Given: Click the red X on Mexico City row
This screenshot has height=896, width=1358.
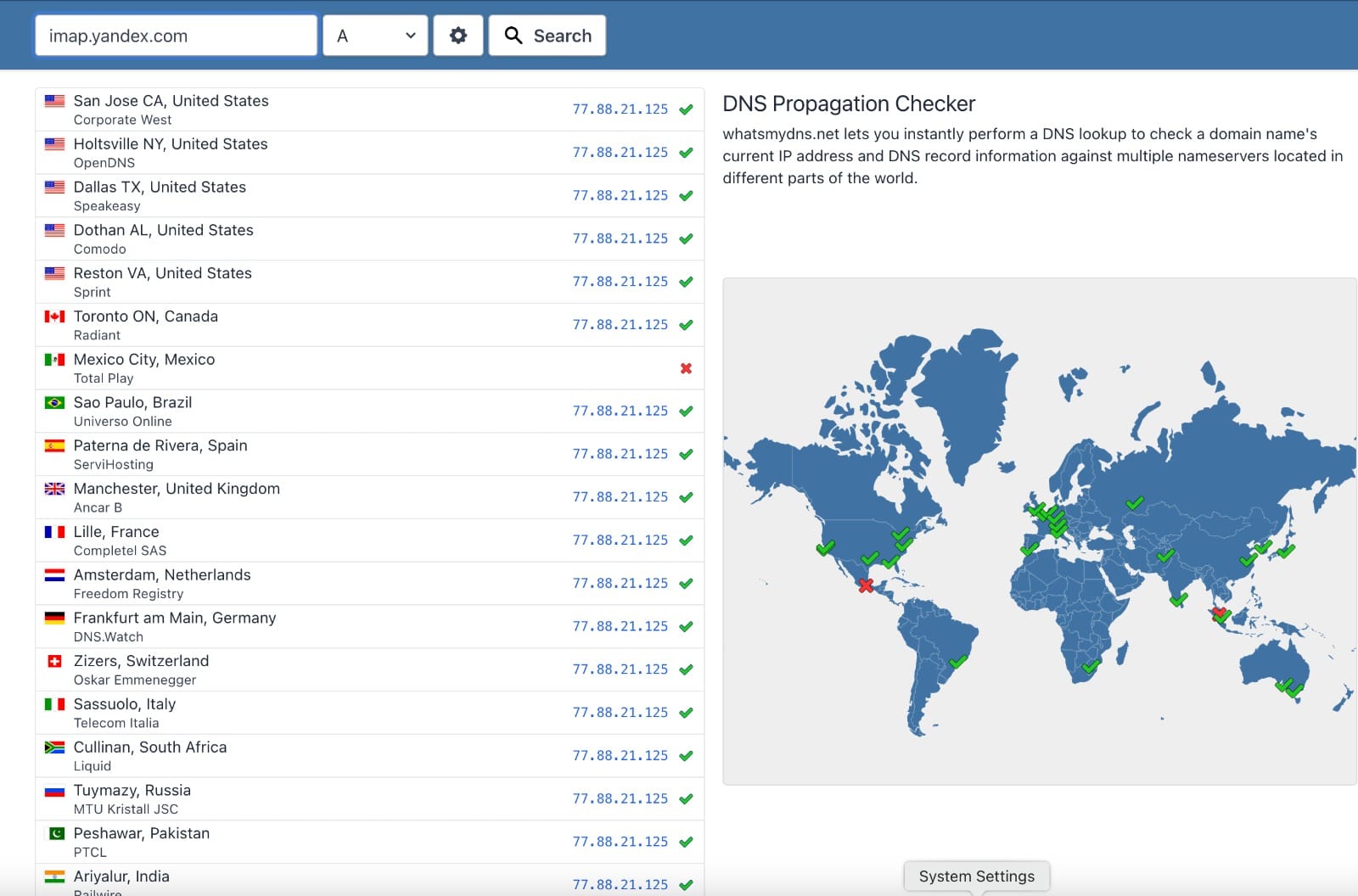Looking at the screenshot, I should click(x=686, y=368).
